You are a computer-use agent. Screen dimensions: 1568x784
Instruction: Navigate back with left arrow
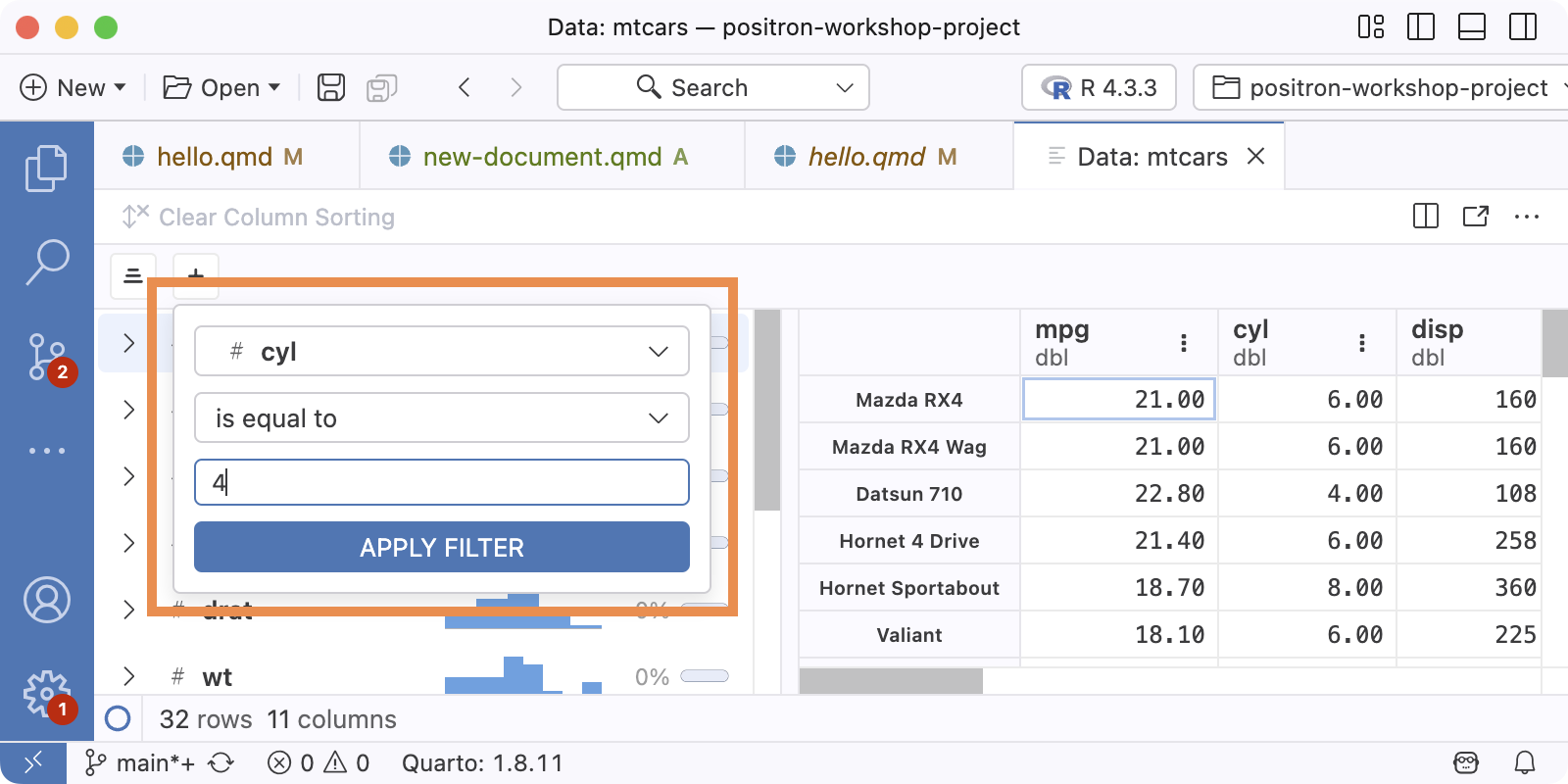tap(465, 87)
